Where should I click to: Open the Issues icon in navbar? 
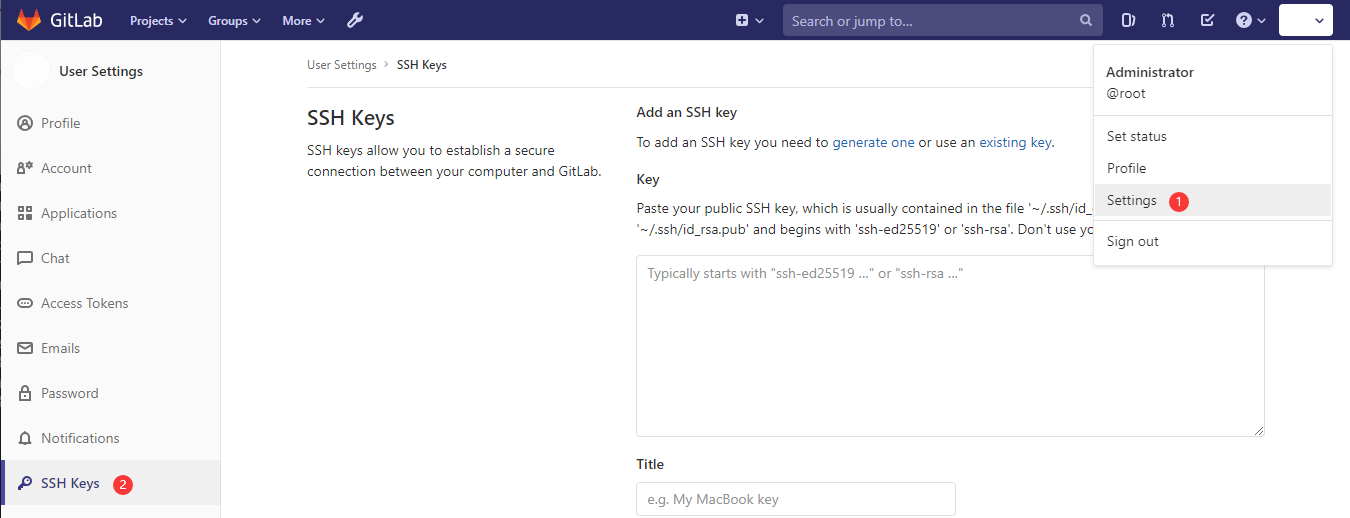tap(1128, 20)
